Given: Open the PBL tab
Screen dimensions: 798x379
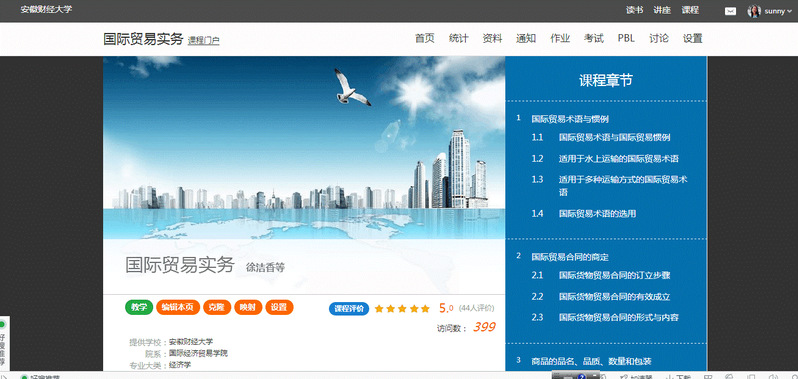Looking at the screenshot, I should (x=626, y=38).
